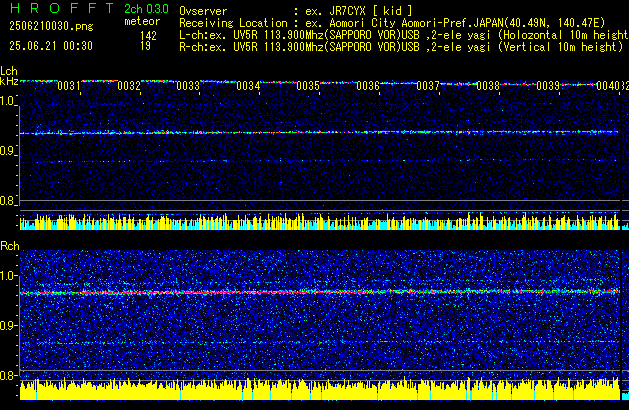Select the 0034 time marker
Screen dimensions: 629x410
[248, 86]
